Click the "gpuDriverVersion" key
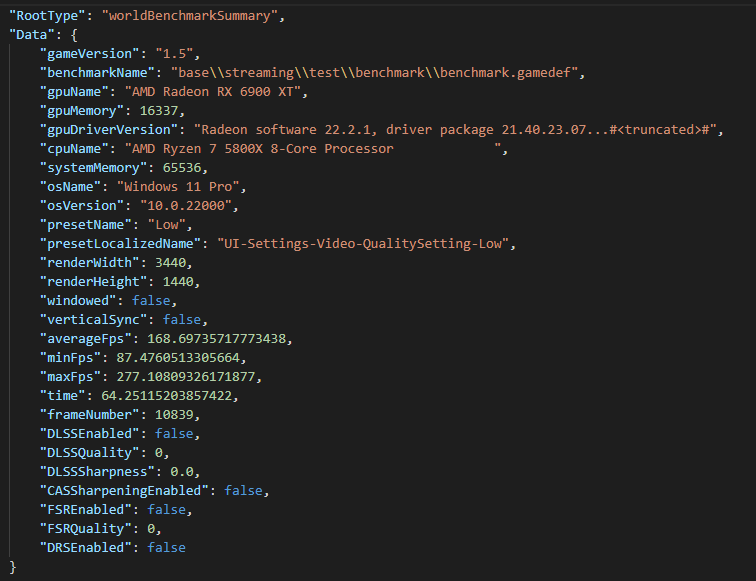This screenshot has height=581, width=756. 109,130
